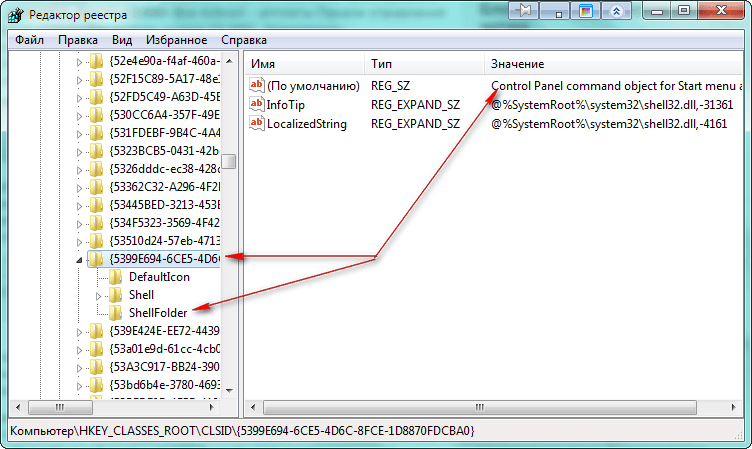
Task: Select folder icon of {534F5323-3569-4F42
Action: coord(96,223)
